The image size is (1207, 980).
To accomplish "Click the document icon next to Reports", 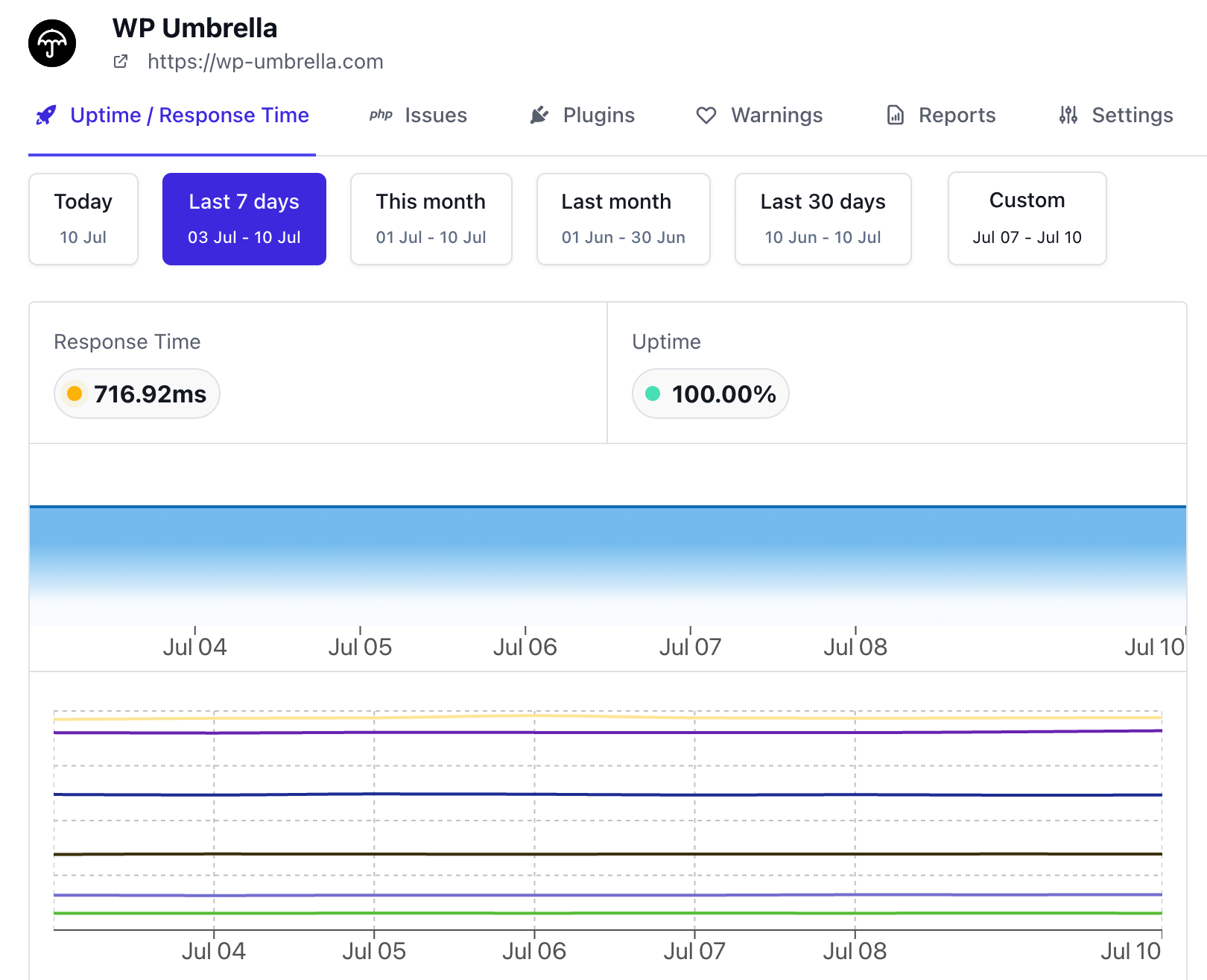I will (896, 116).
